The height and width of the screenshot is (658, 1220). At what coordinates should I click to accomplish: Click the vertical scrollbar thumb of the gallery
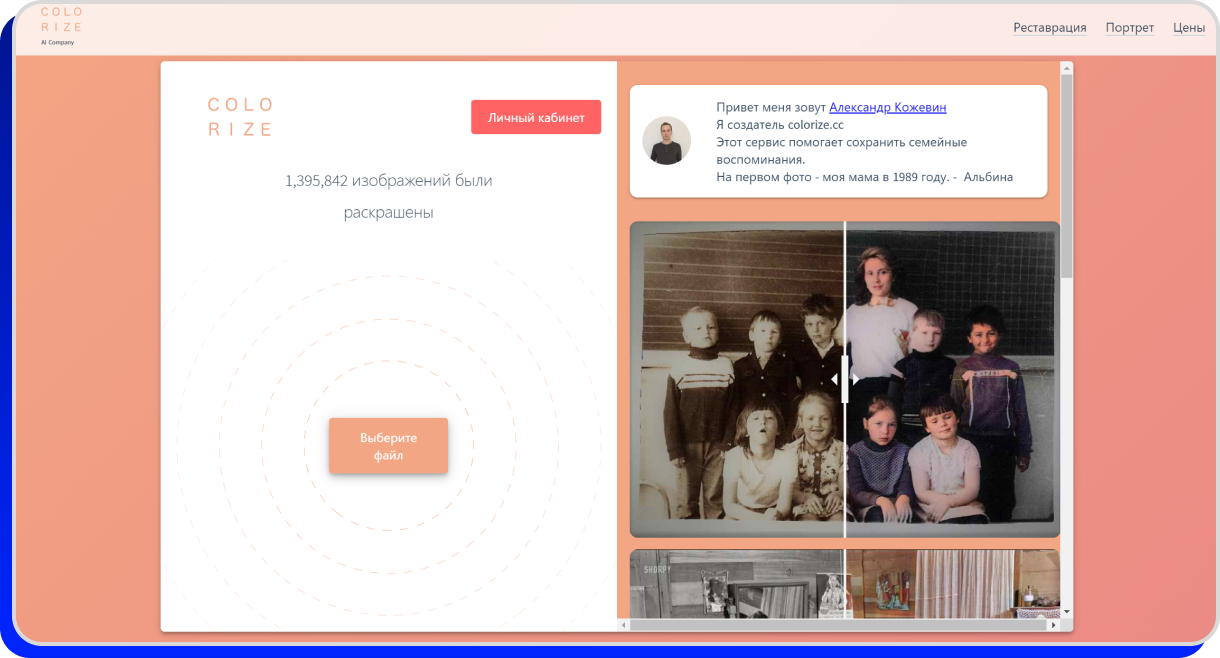(x=1066, y=177)
